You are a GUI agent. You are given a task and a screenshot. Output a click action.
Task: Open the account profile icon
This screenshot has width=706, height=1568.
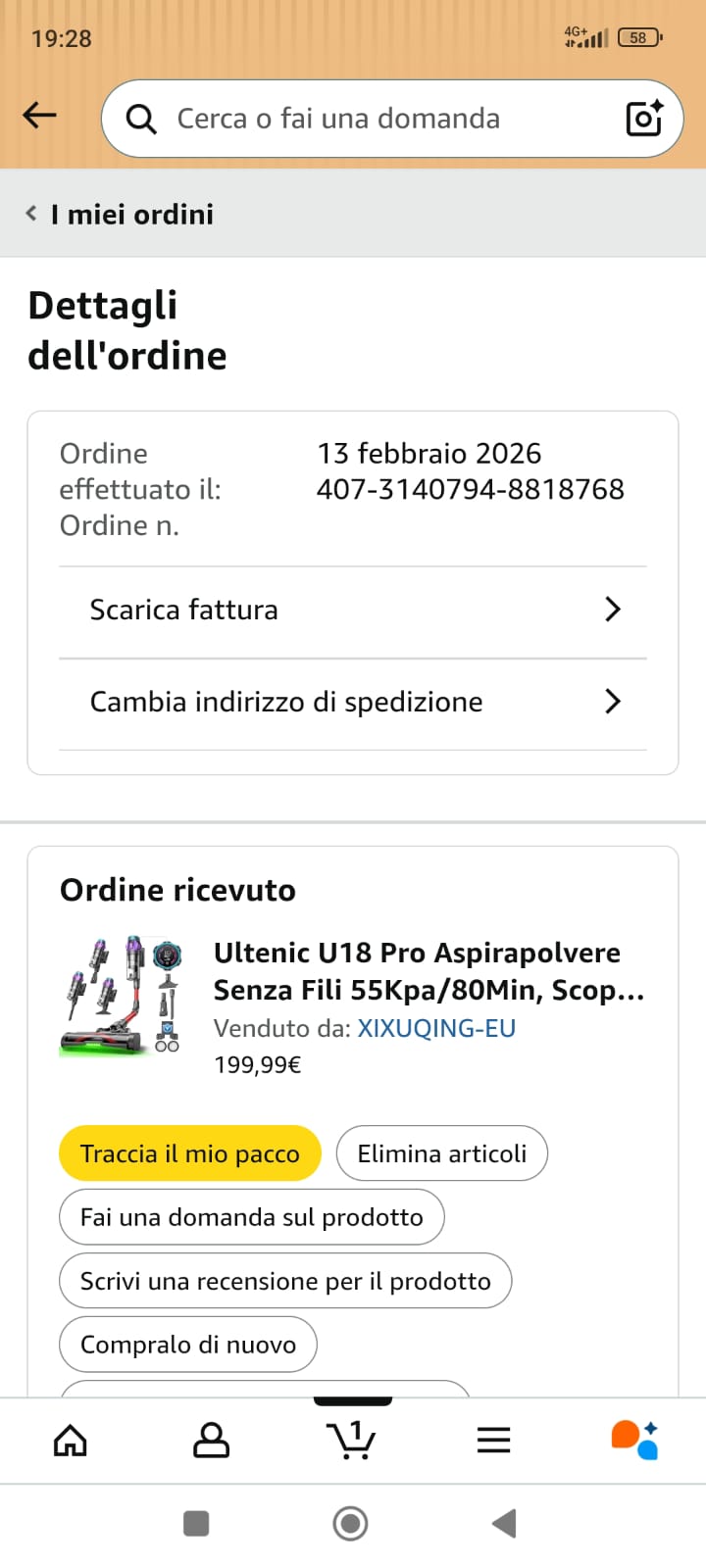pos(211,1440)
